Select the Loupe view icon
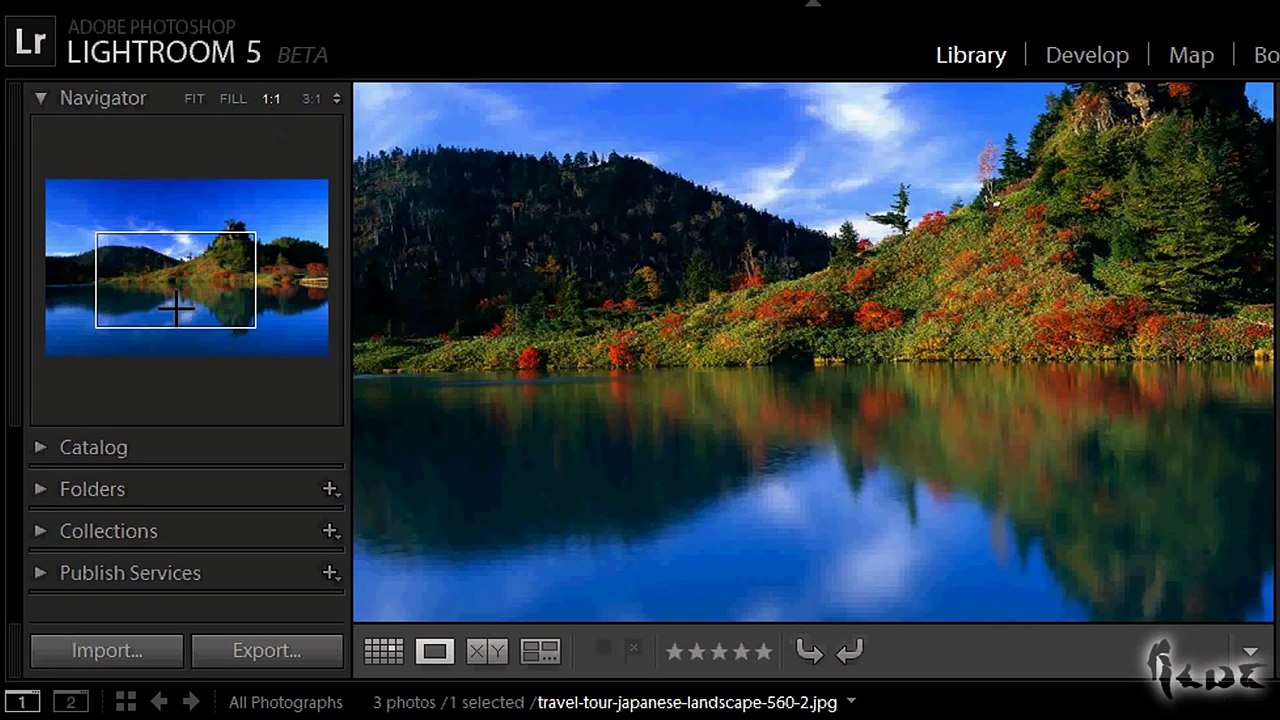This screenshot has height=720, width=1280. click(435, 652)
